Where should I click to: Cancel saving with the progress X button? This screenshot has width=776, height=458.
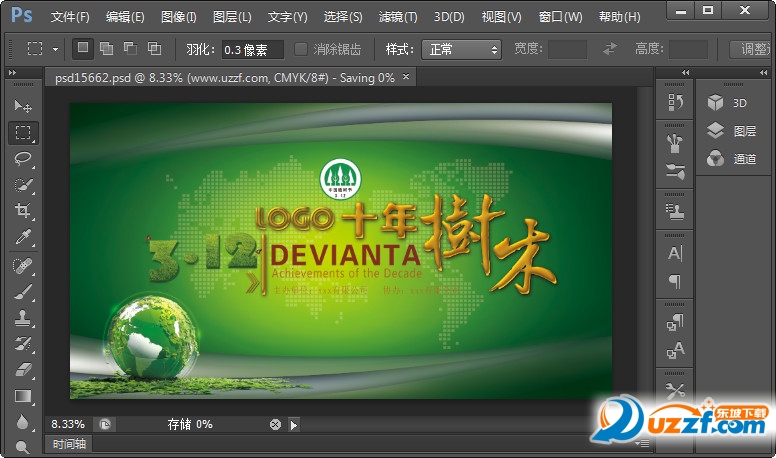(x=275, y=424)
